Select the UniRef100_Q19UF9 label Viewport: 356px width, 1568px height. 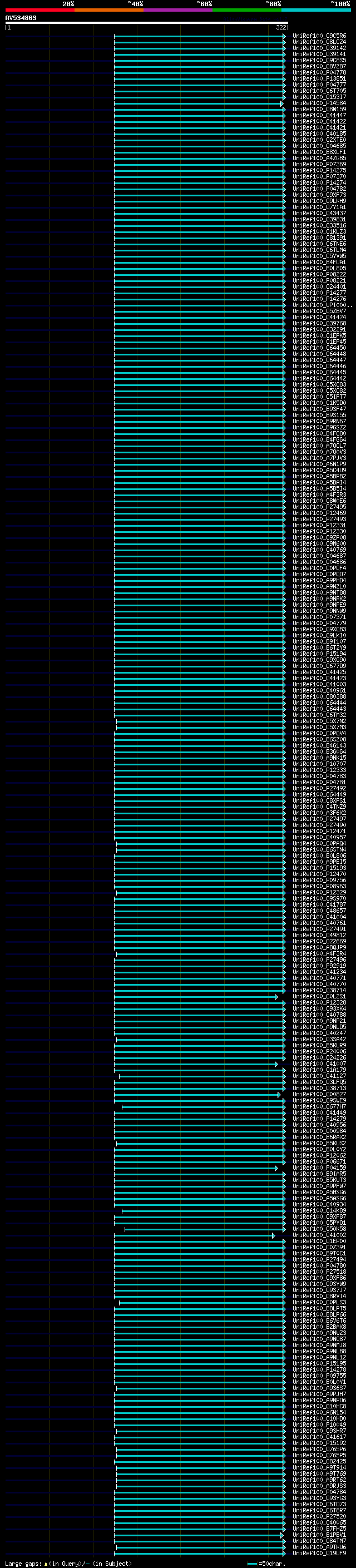coord(319,1553)
